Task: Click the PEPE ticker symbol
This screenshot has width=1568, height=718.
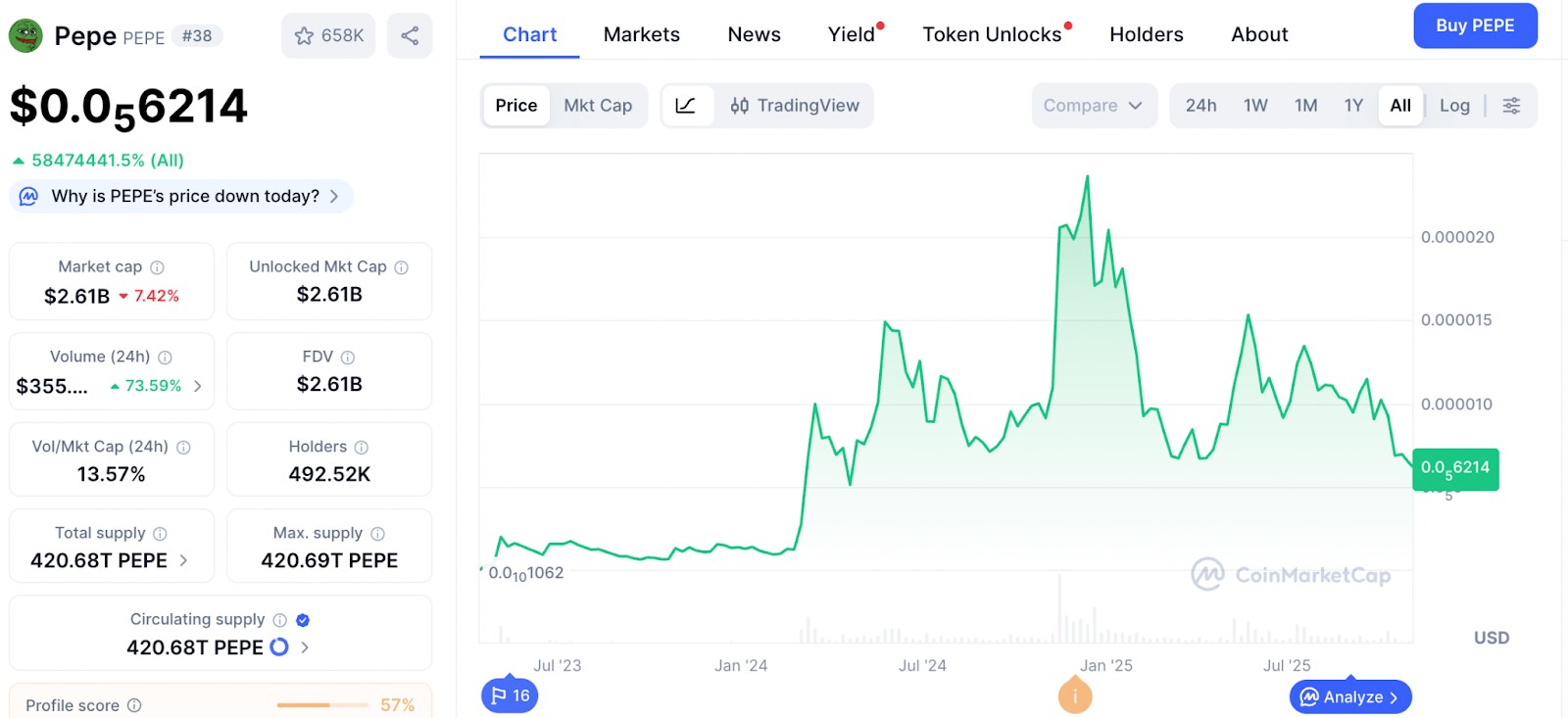Action: tap(143, 38)
